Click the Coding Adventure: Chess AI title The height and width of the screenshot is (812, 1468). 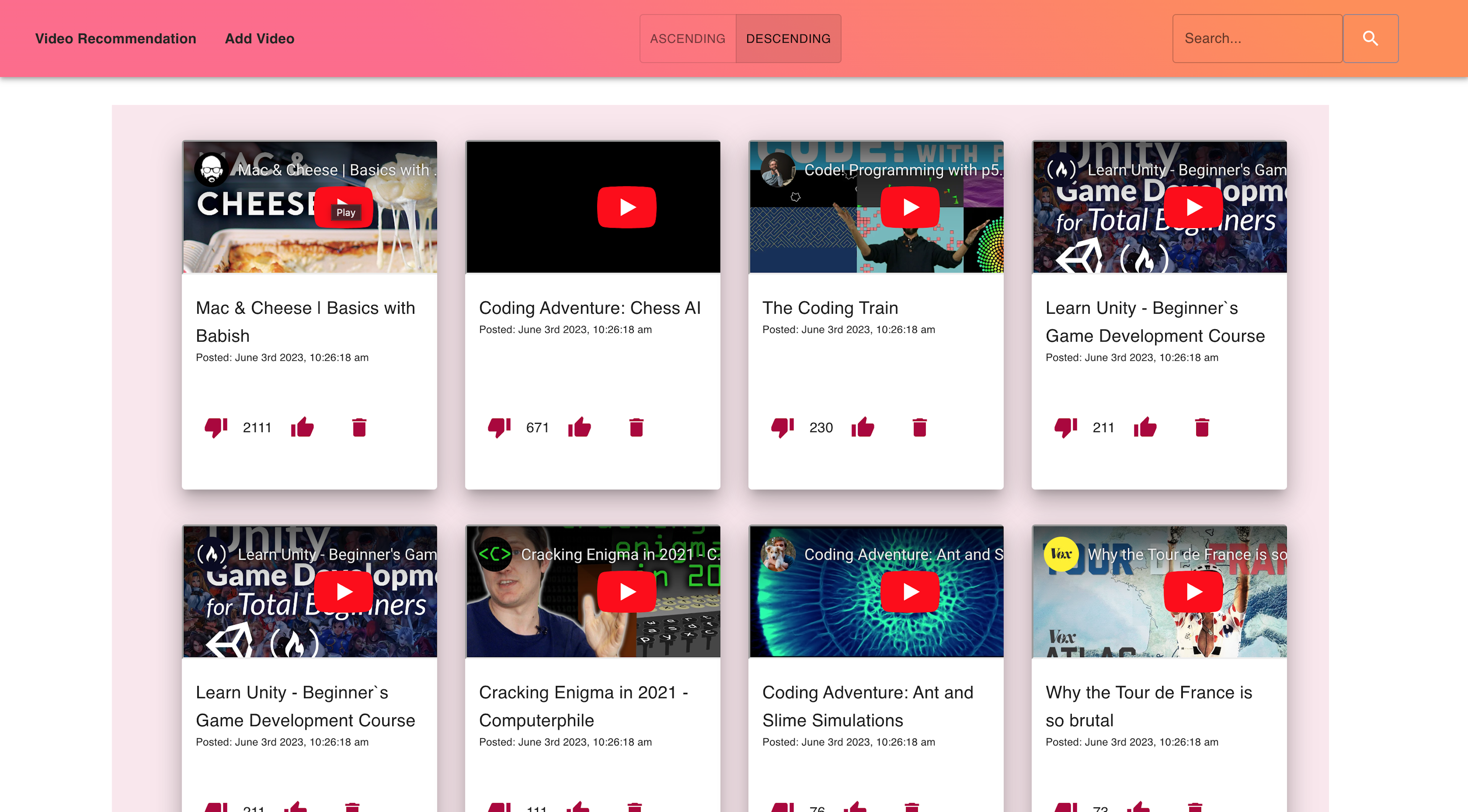point(590,308)
